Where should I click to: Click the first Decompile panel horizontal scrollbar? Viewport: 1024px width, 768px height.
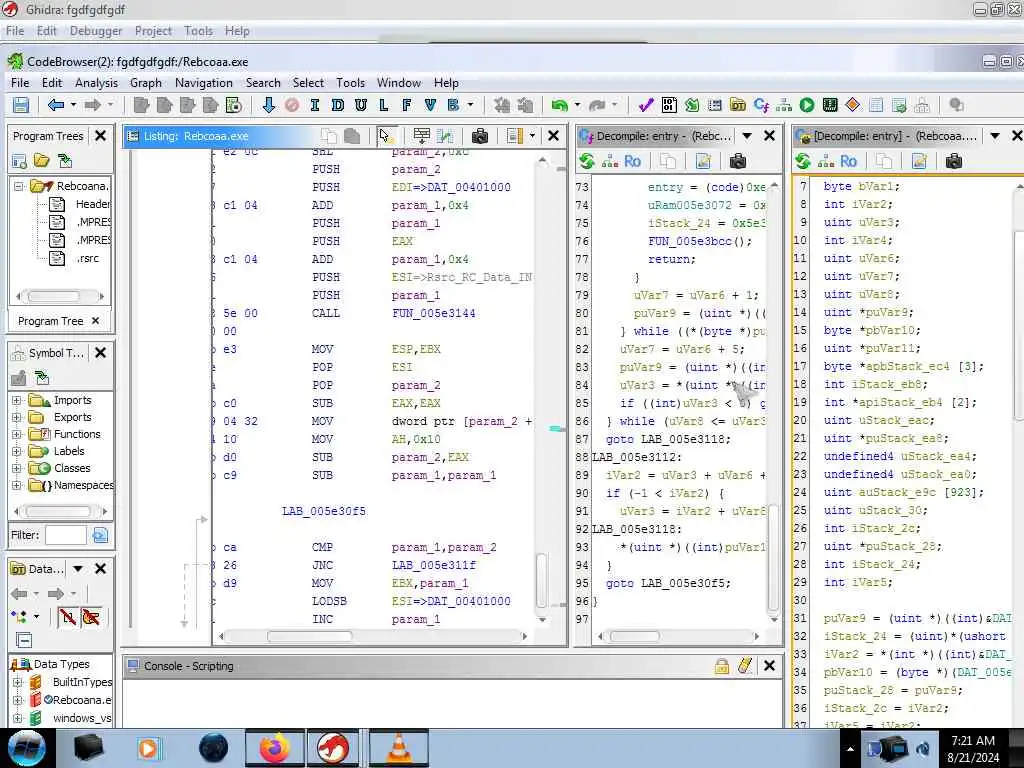click(x=678, y=635)
